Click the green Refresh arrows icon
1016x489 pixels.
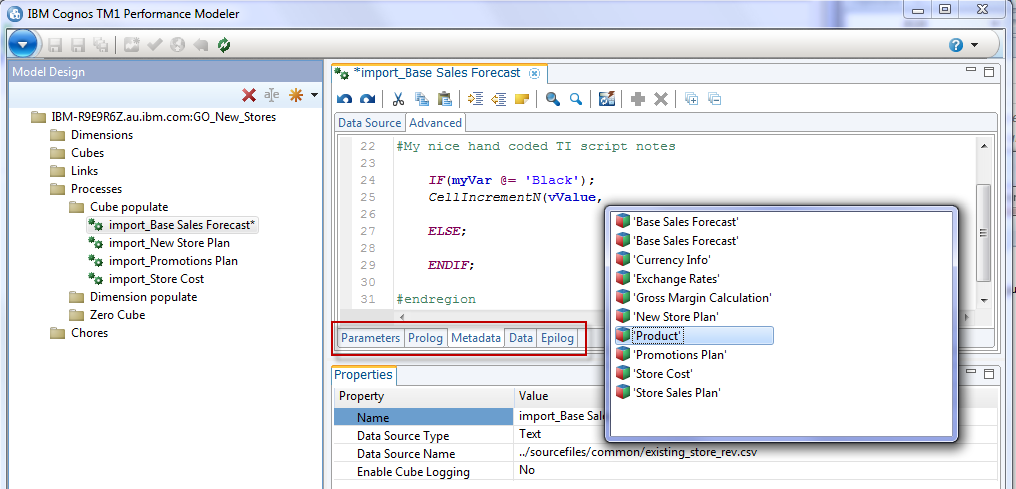pyautogui.click(x=224, y=45)
